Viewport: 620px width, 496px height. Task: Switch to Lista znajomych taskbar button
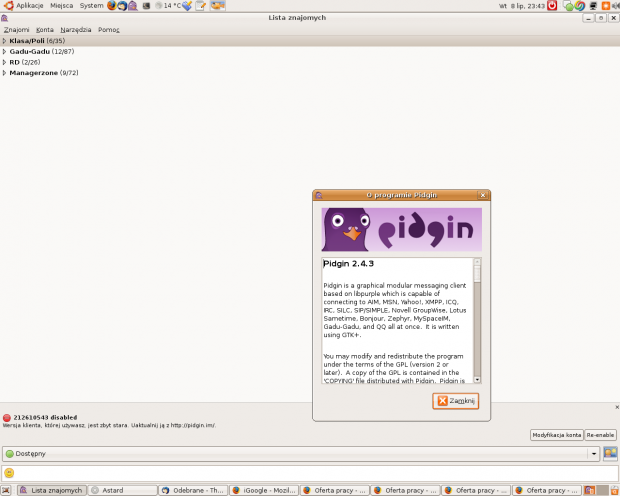pos(52,490)
